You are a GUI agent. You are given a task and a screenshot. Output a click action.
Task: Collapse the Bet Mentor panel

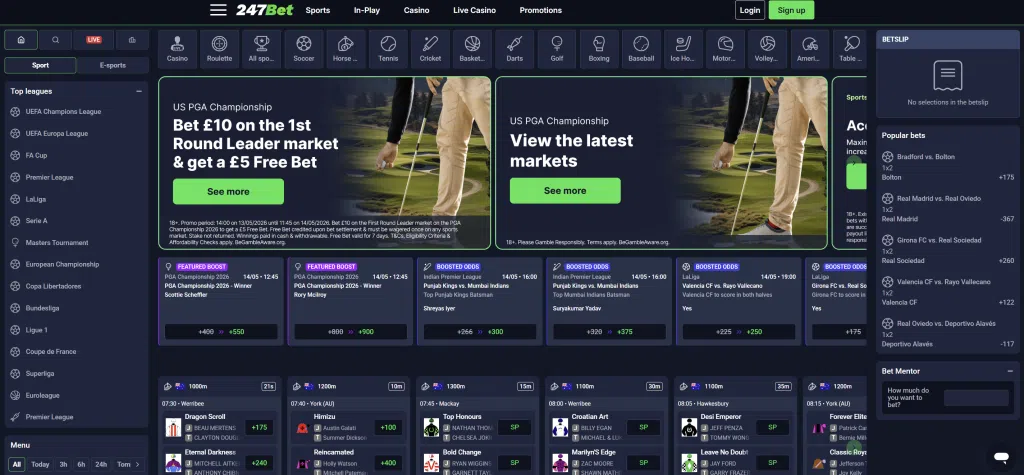coord(1010,371)
